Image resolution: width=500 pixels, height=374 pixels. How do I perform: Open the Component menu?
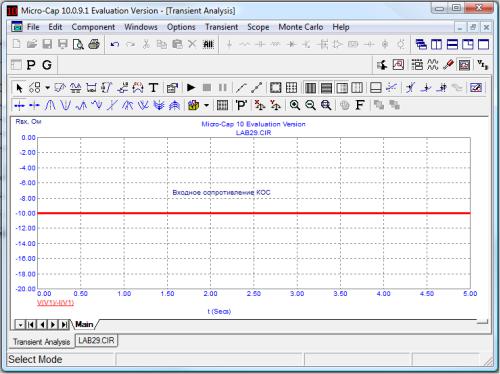(x=93, y=27)
